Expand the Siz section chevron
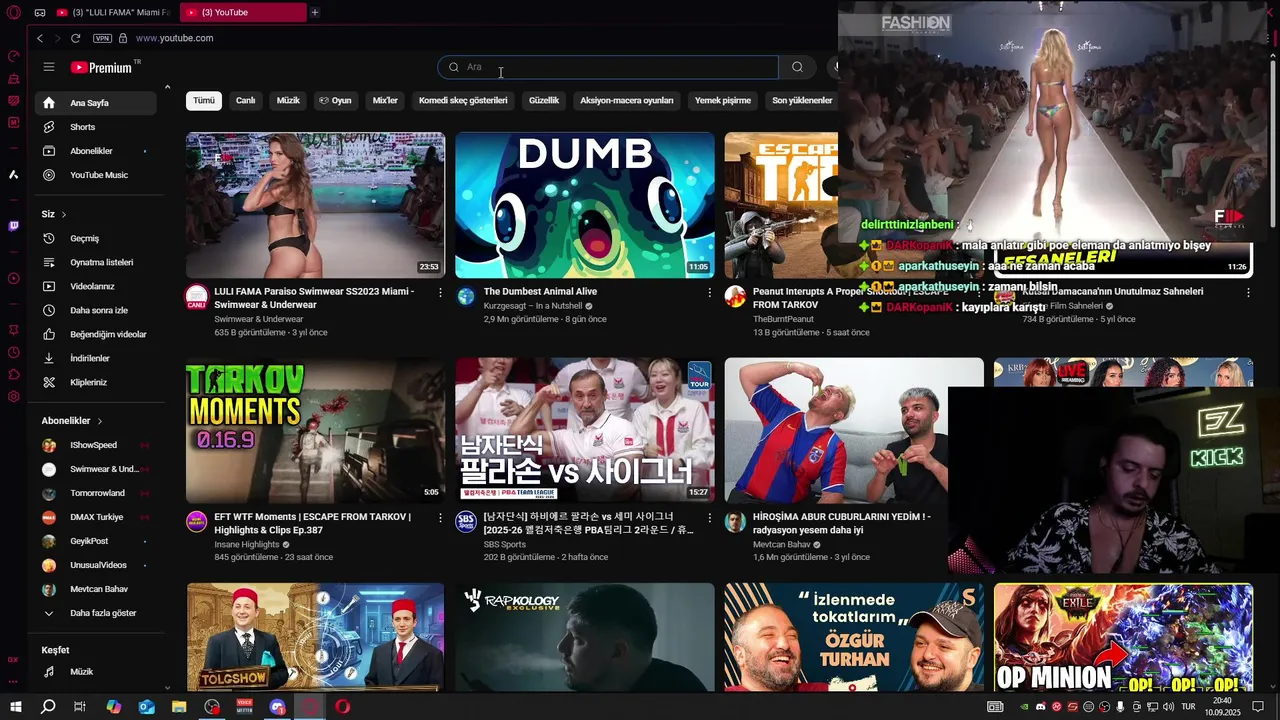The width and height of the screenshot is (1280, 720). (64, 214)
